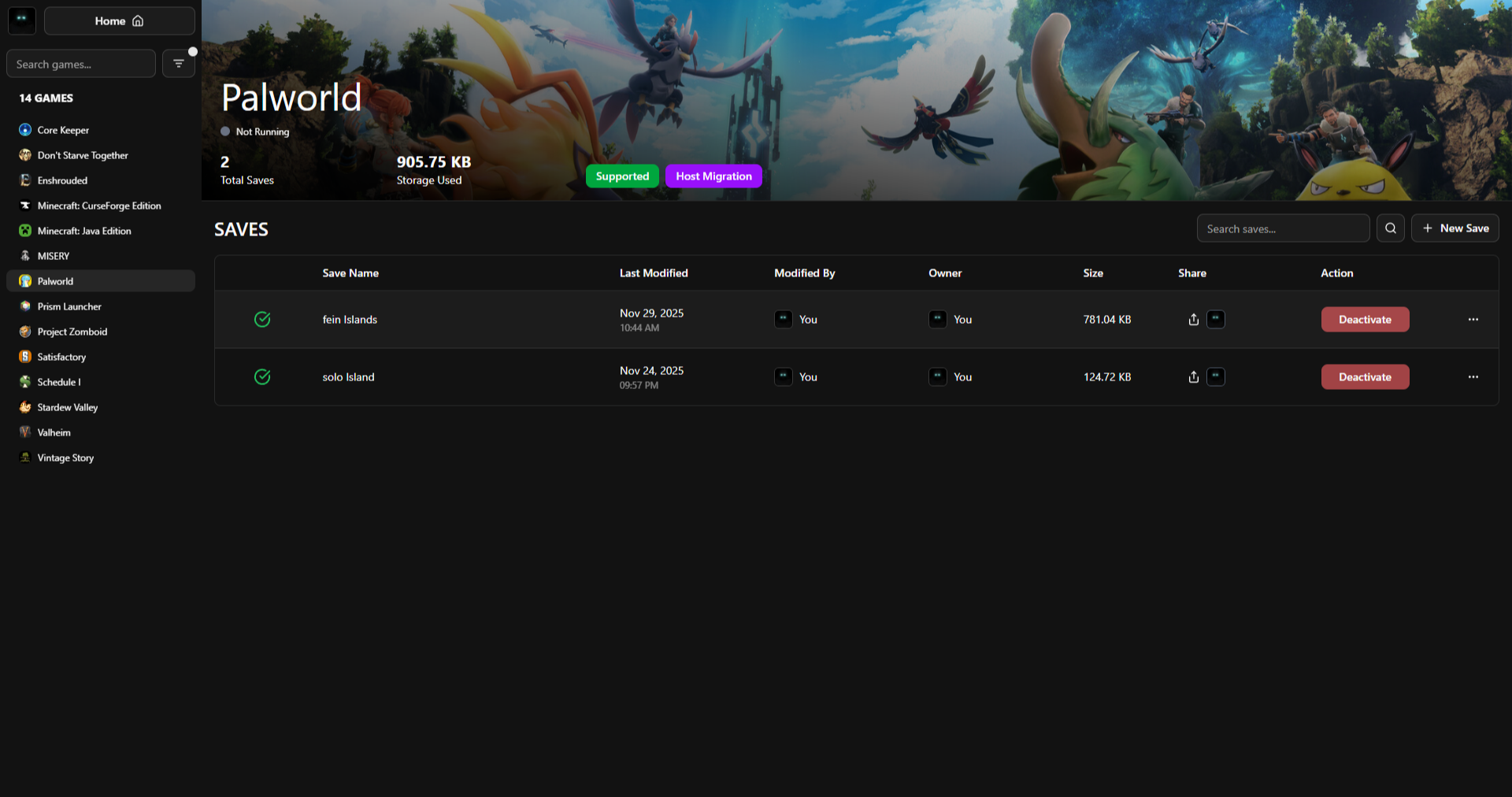Open Prism Launcher from the games list
The width and height of the screenshot is (1512, 797).
(101, 306)
